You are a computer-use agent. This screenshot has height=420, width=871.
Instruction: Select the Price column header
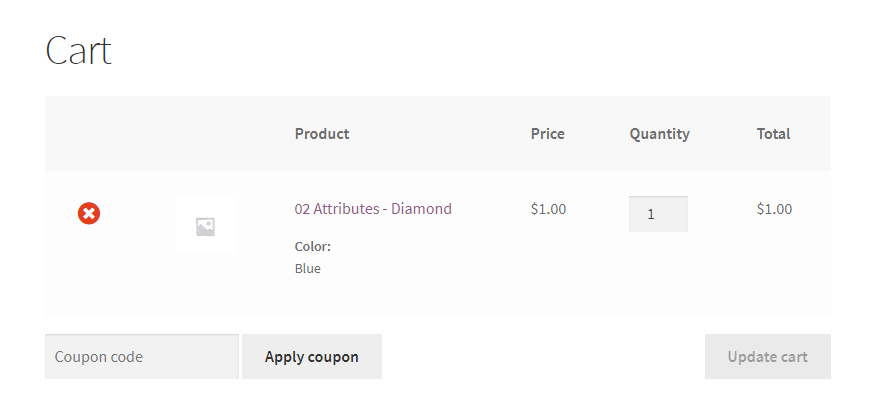pos(547,134)
